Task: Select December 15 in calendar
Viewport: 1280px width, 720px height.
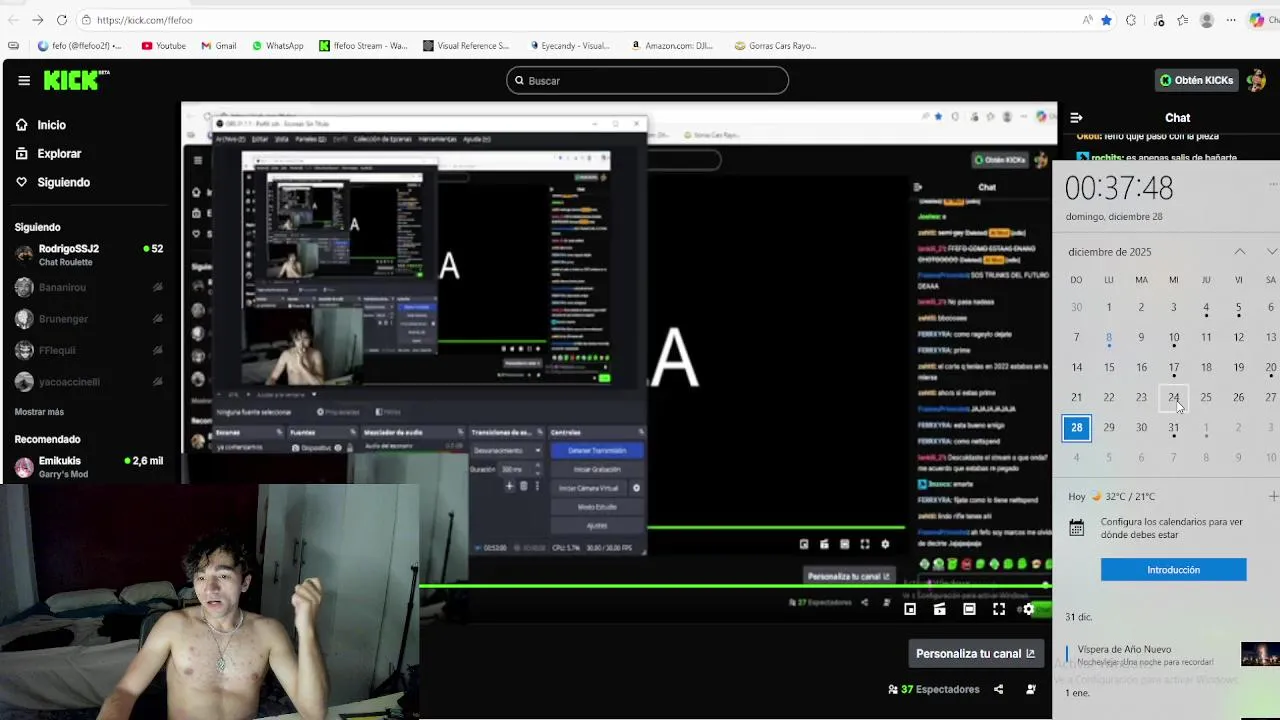Action: pos(1109,368)
